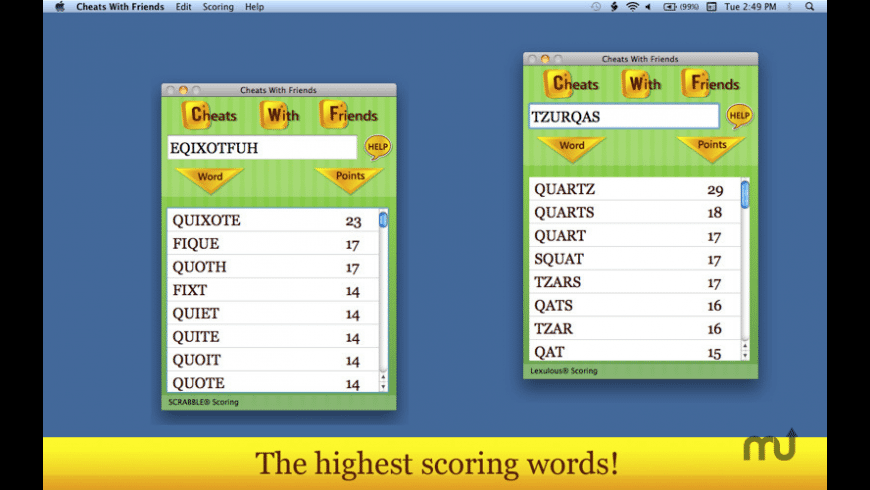The image size is (870, 490).
Task: Select the QUITE row
Action: pos(273,337)
